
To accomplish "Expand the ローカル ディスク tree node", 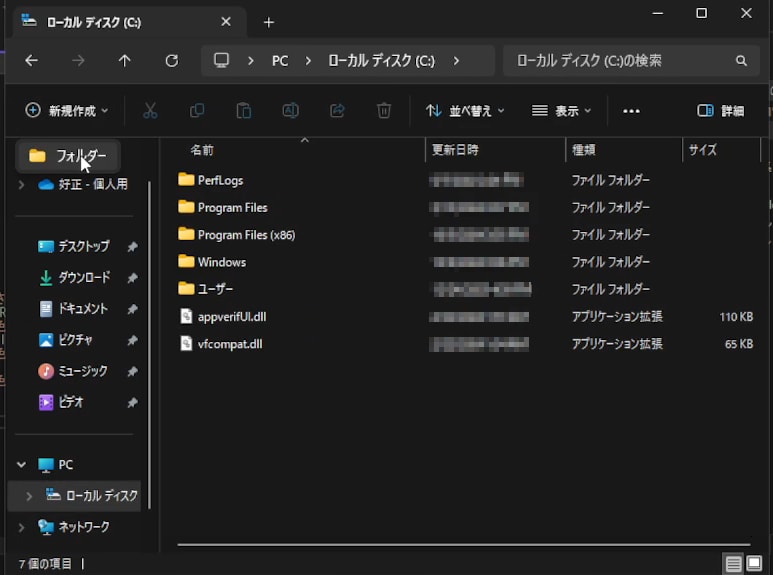I will point(29,496).
